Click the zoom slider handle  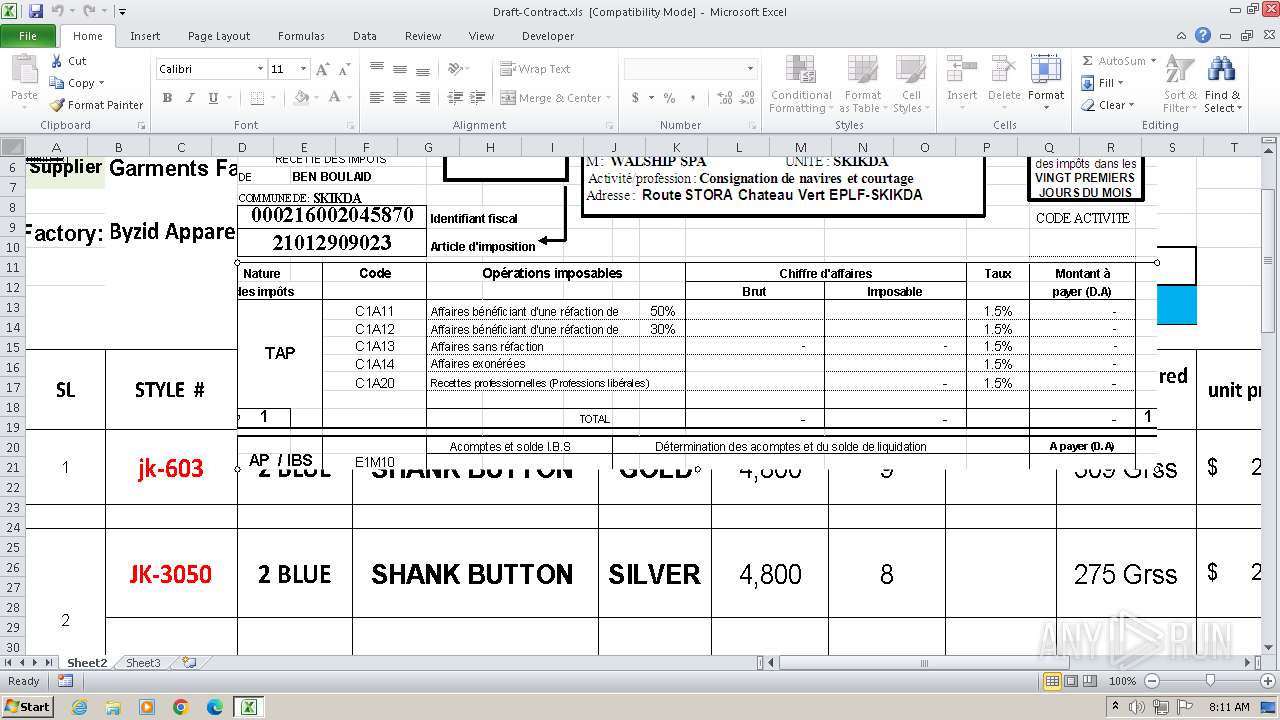(1210, 681)
